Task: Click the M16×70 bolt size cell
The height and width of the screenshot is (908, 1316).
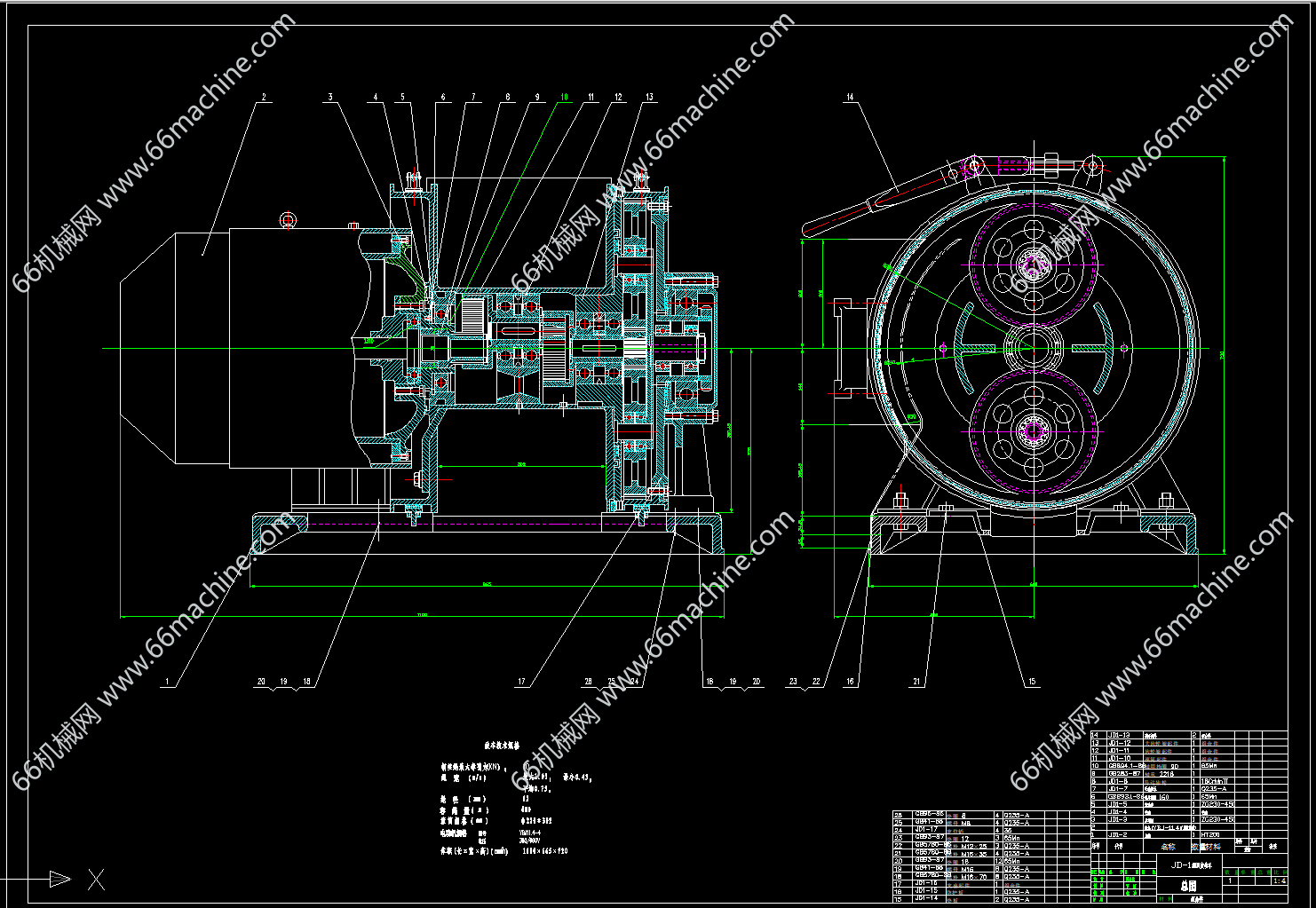Action: coord(975,877)
